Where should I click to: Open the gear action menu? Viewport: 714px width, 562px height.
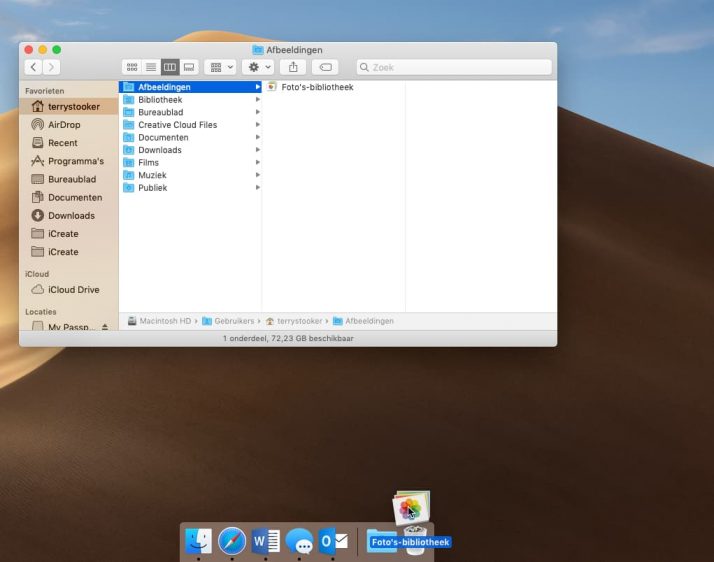pos(258,67)
